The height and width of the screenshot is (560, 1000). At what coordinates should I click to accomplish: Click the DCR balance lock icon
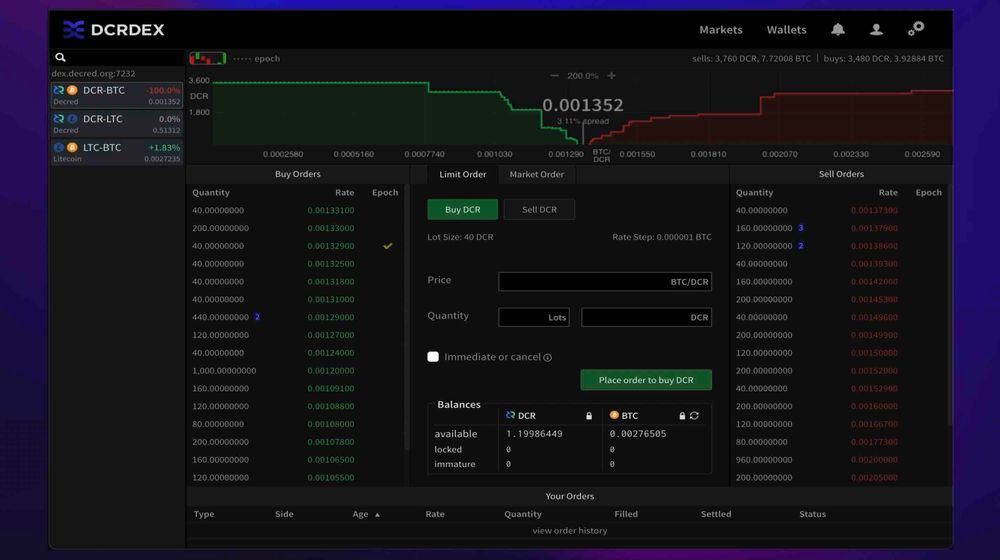pyautogui.click(x=589, y=416)
